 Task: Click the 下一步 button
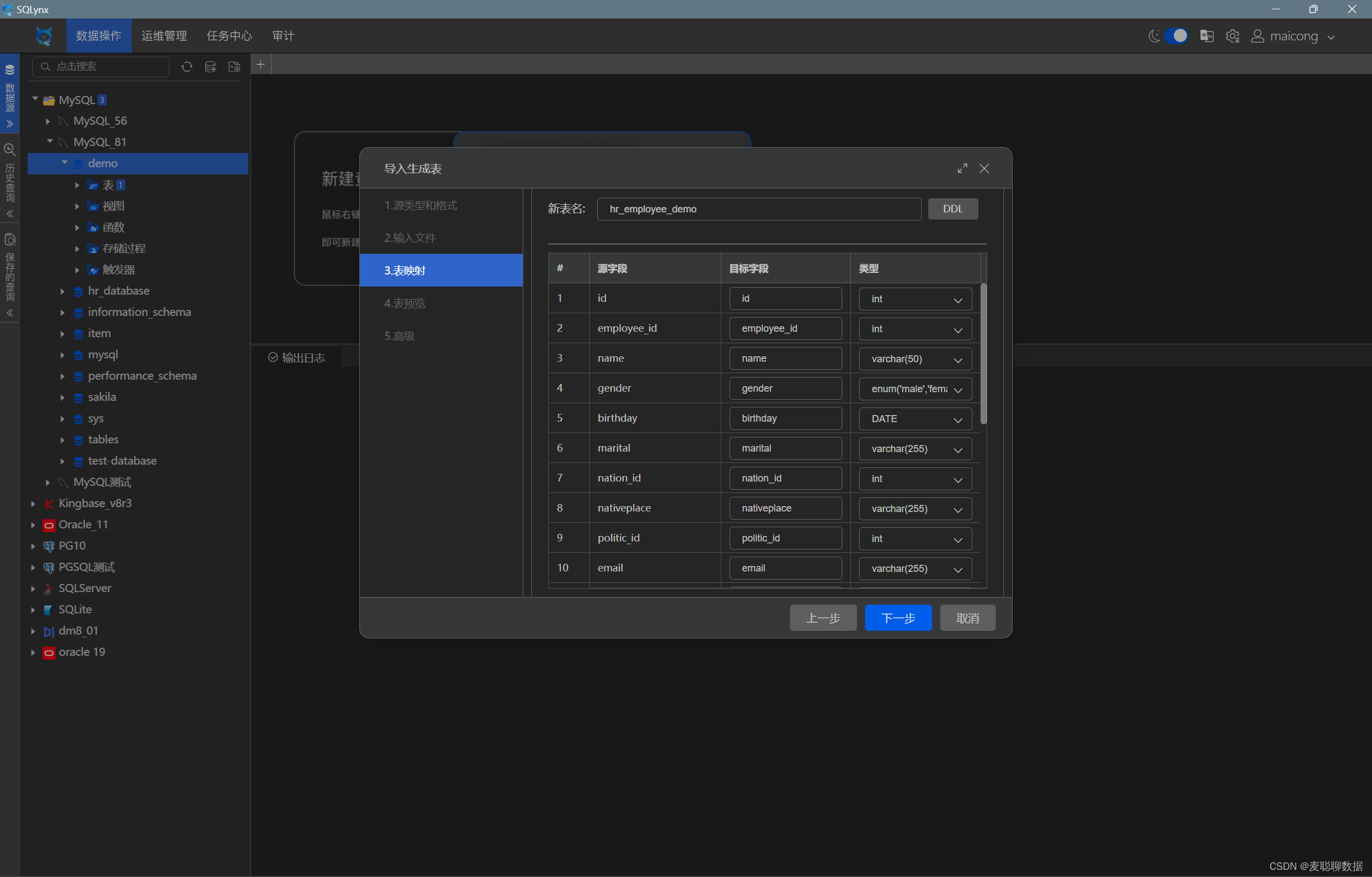pyautogui.click(x=897, y=618)
